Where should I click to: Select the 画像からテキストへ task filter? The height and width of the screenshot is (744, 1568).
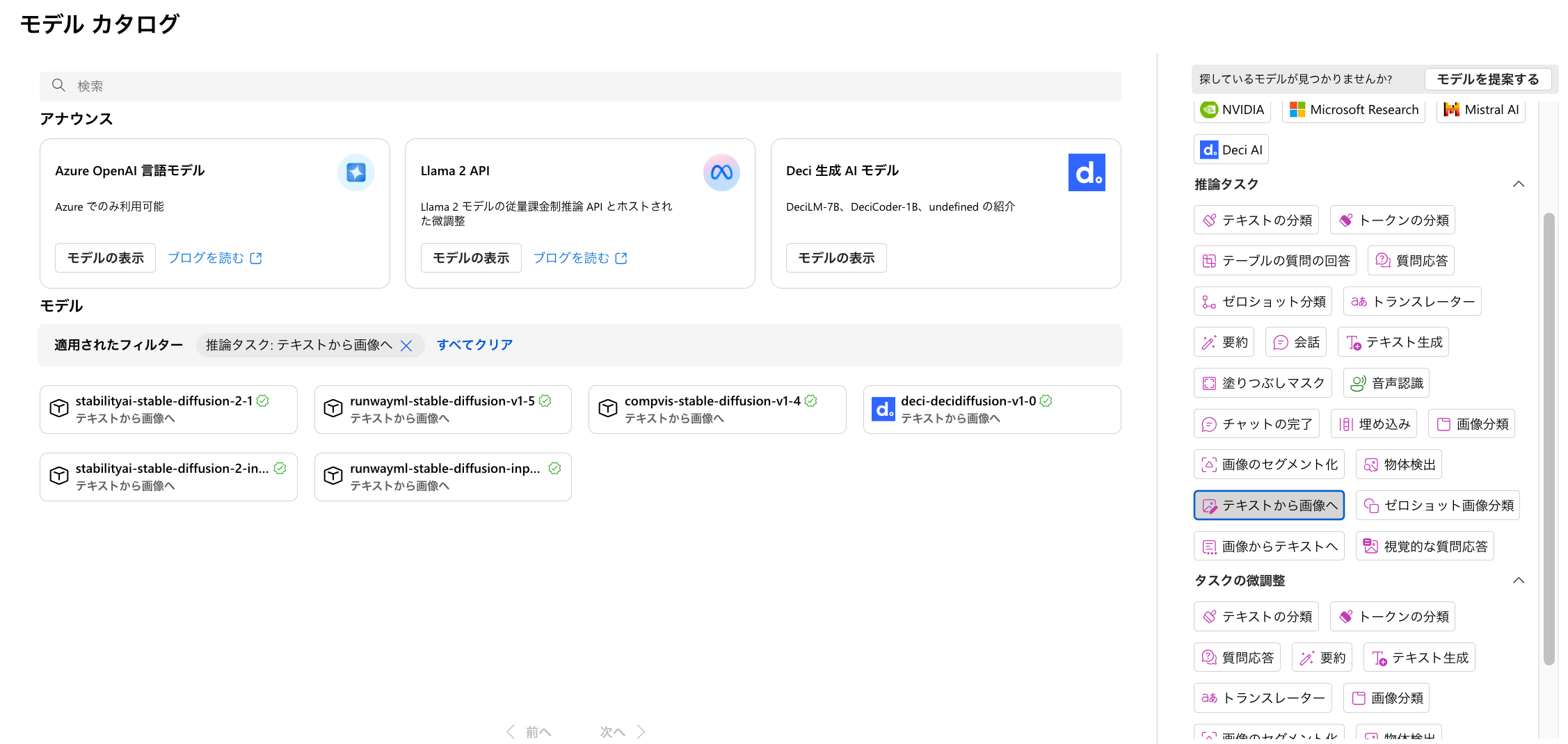pos(1270,547)
